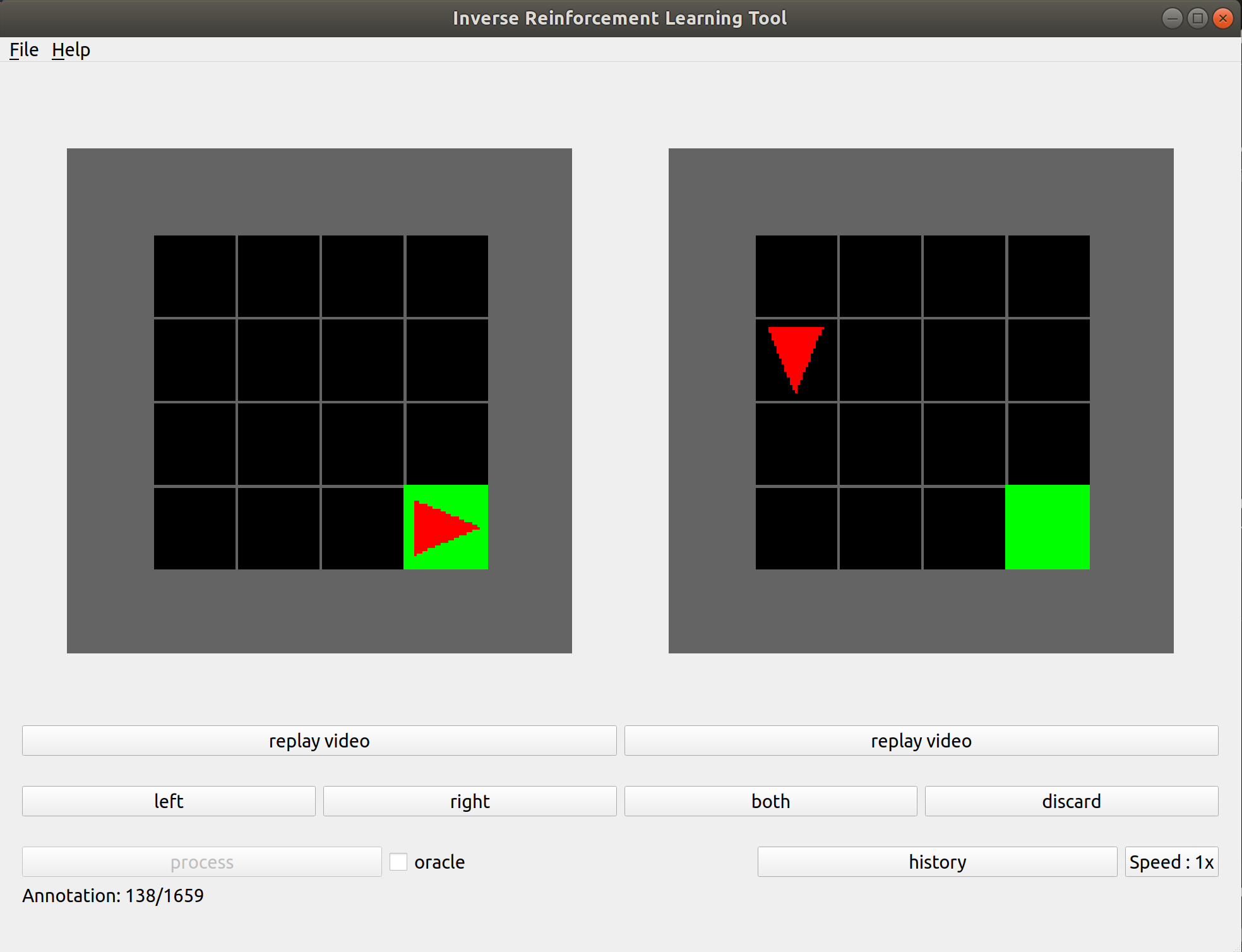Click the top-right cell of right grid
1242x952 pixels.
(1048, 276)
